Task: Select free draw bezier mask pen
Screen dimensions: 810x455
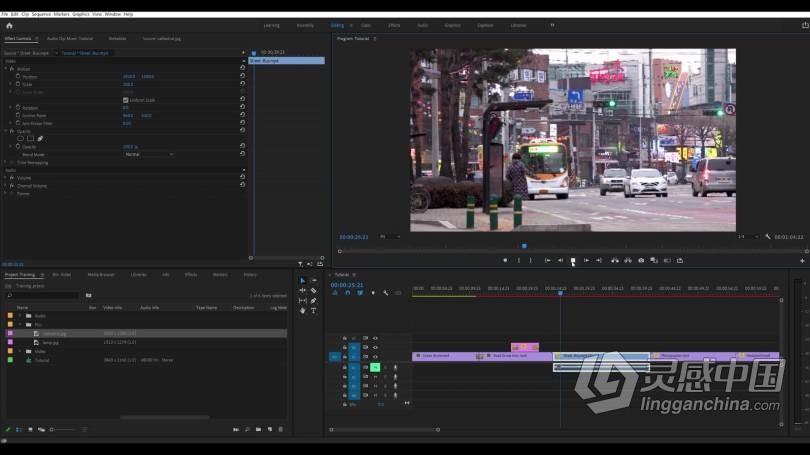Action: (40, 138)
